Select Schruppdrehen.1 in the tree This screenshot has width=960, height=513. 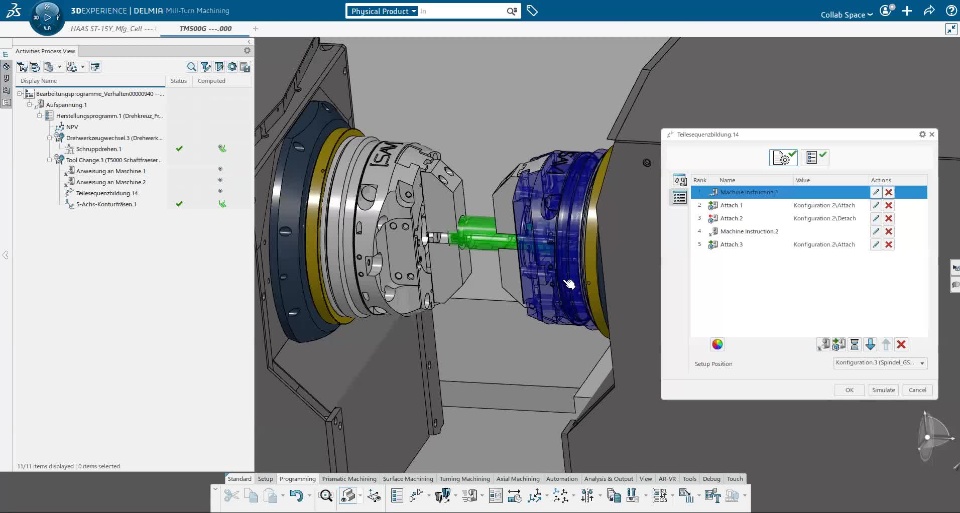click(x=99, y=149)
